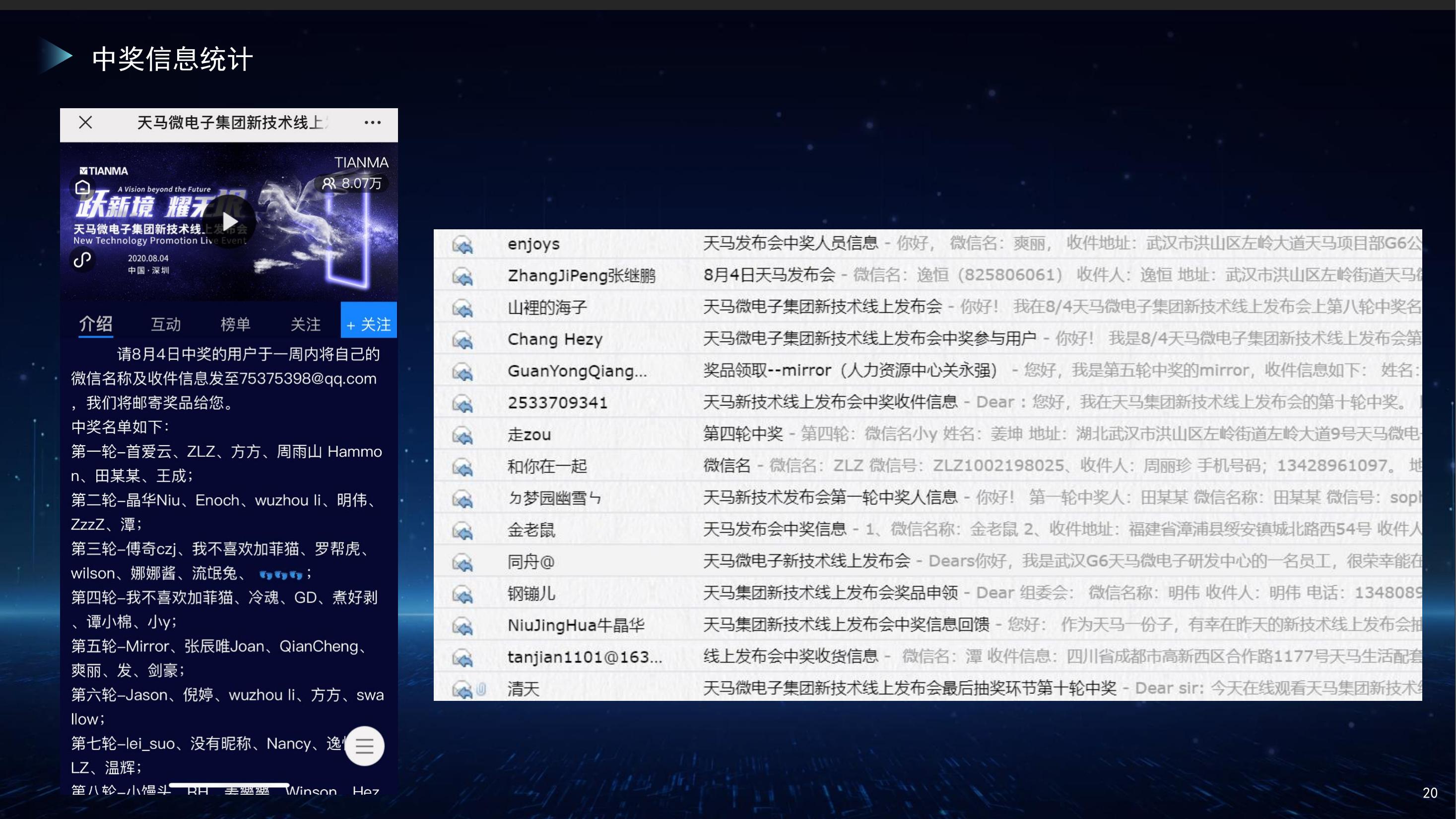Close the Tianma live page with X
Screen dimensions: 1456x819
tap(85, 122)
